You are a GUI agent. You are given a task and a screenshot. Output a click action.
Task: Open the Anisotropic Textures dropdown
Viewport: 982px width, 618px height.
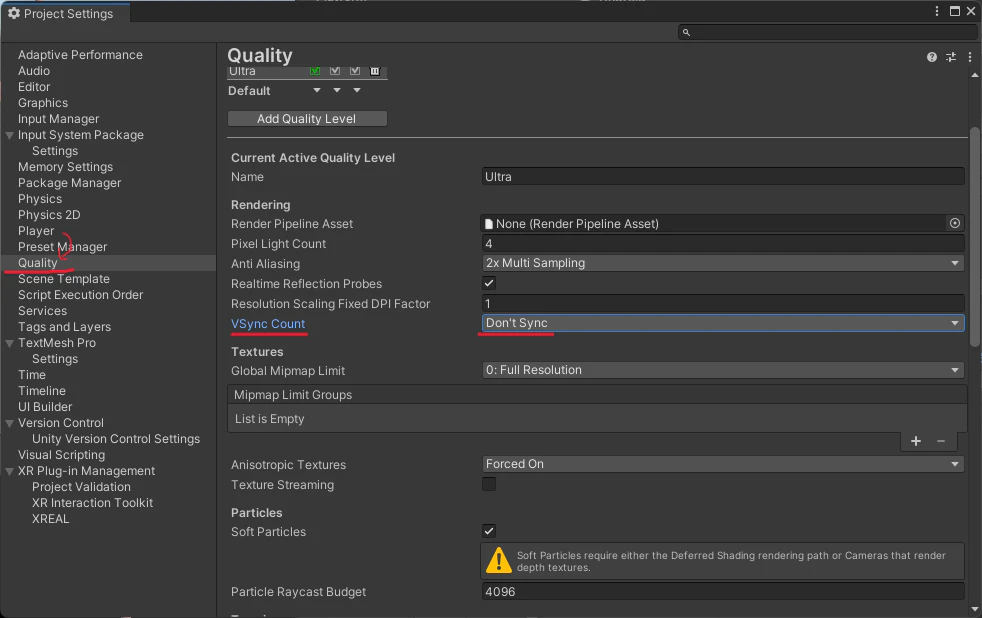point(723,464)
